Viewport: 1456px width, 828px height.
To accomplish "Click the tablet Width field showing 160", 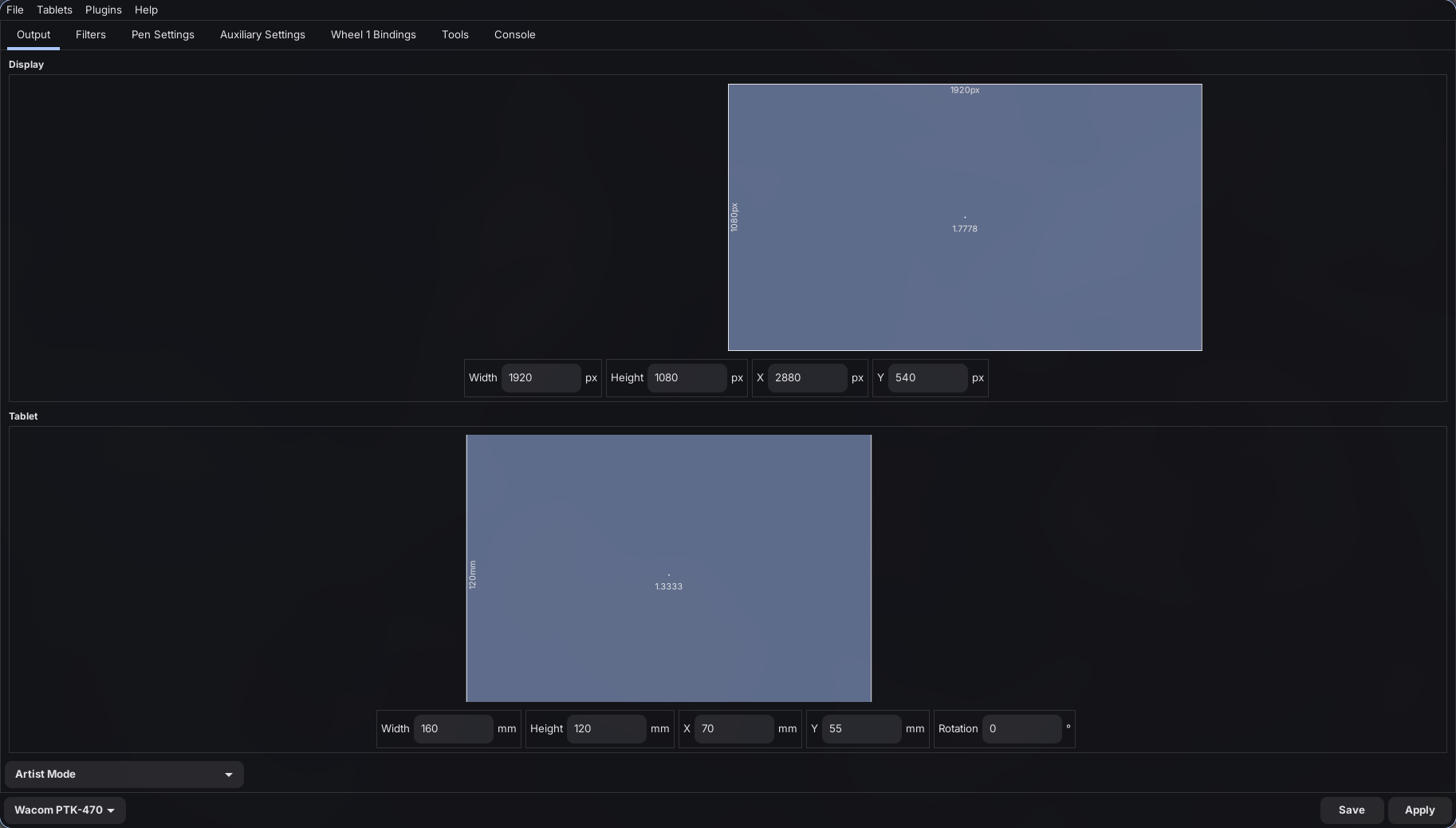I will pos(453,729).
